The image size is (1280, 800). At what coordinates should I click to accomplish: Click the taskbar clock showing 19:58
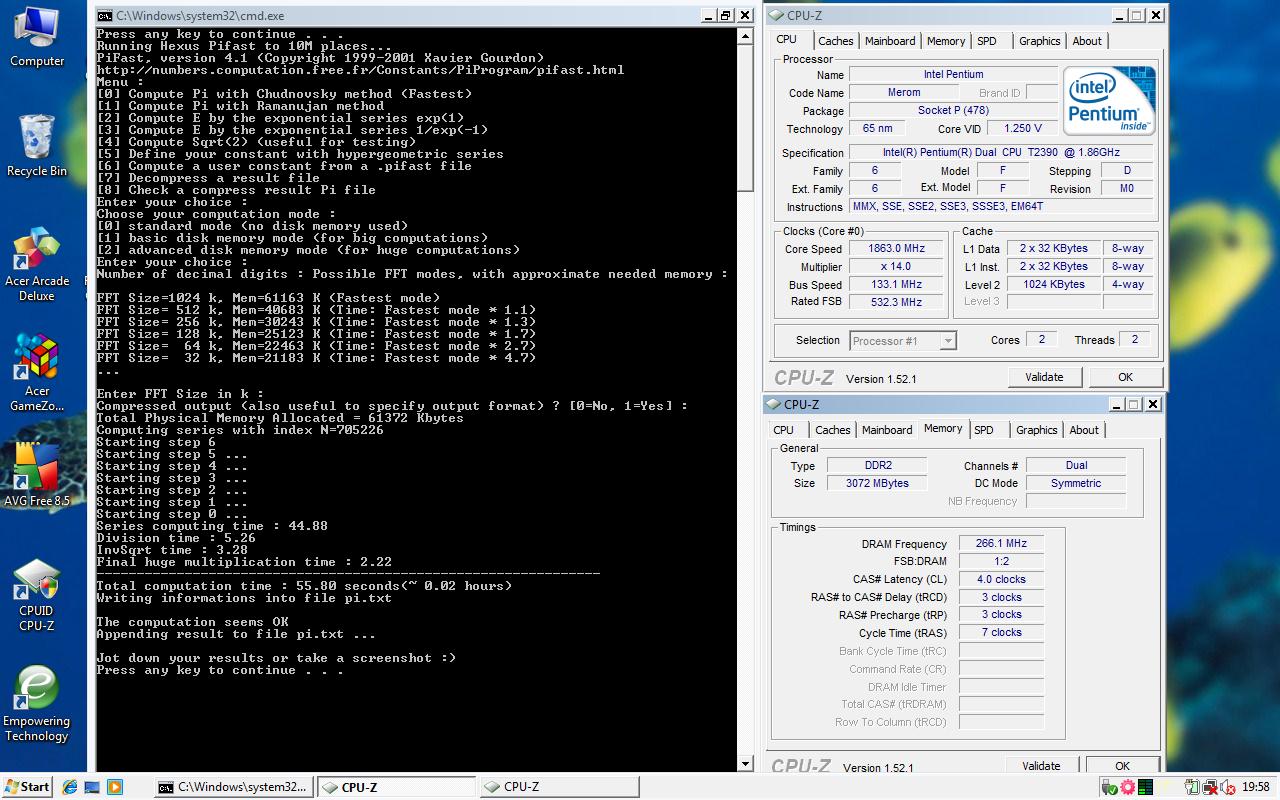click(1256, 787)
